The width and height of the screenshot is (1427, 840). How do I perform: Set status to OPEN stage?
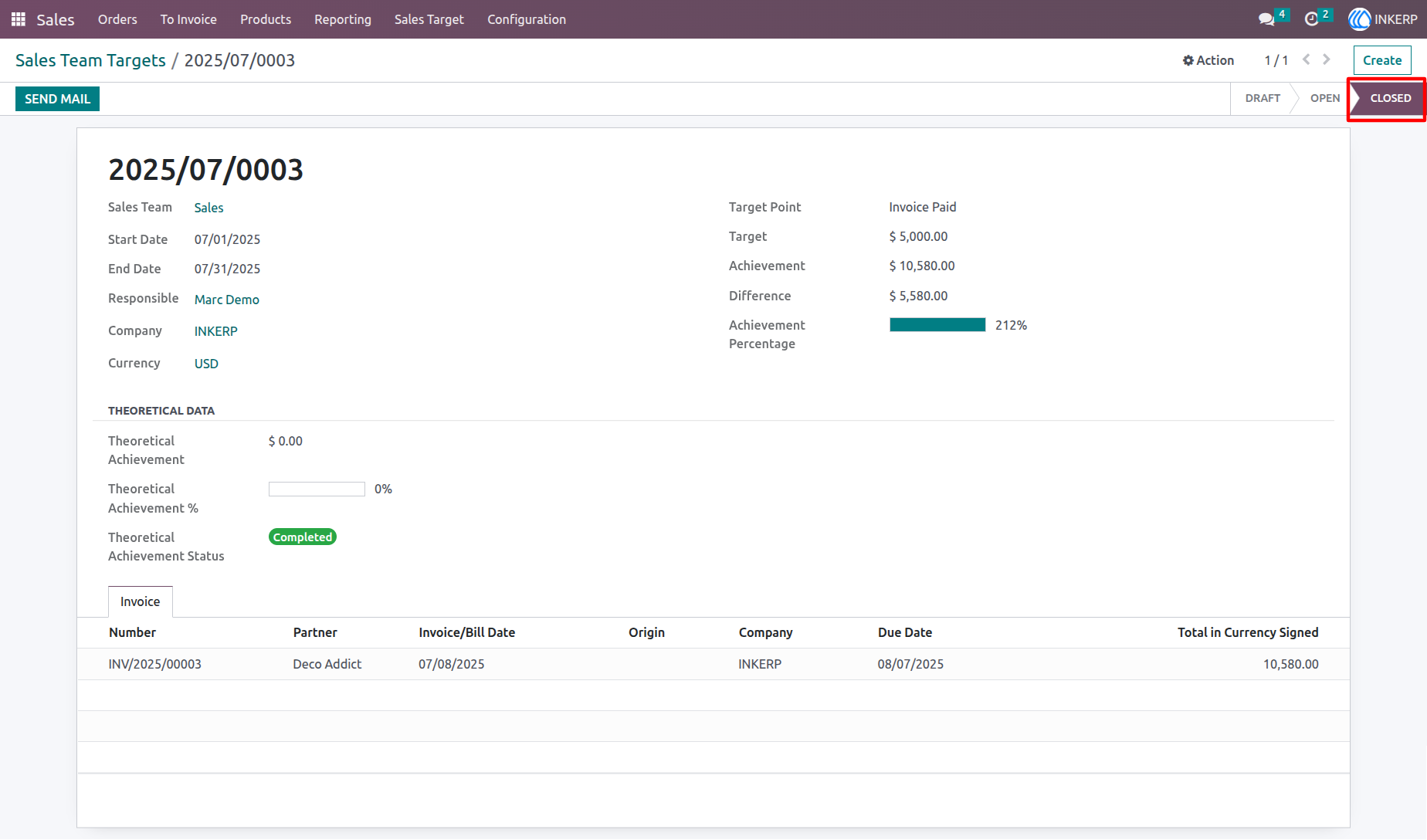click(1325, 98)
